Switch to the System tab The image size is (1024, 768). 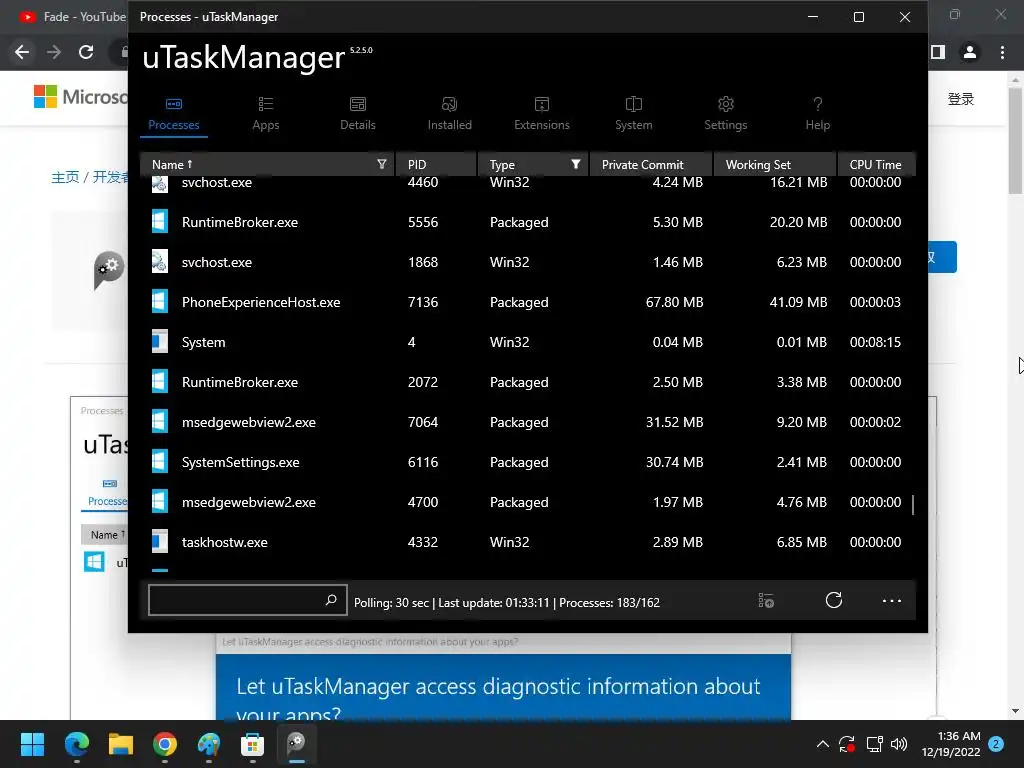click(x=633, y=114)
